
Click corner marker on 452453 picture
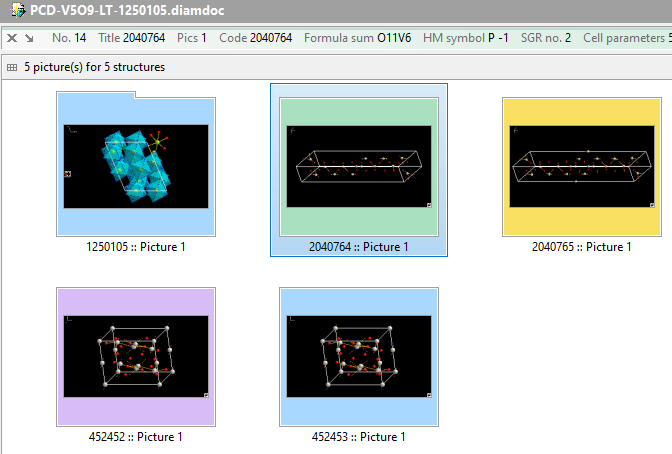[x=427, y=394]
